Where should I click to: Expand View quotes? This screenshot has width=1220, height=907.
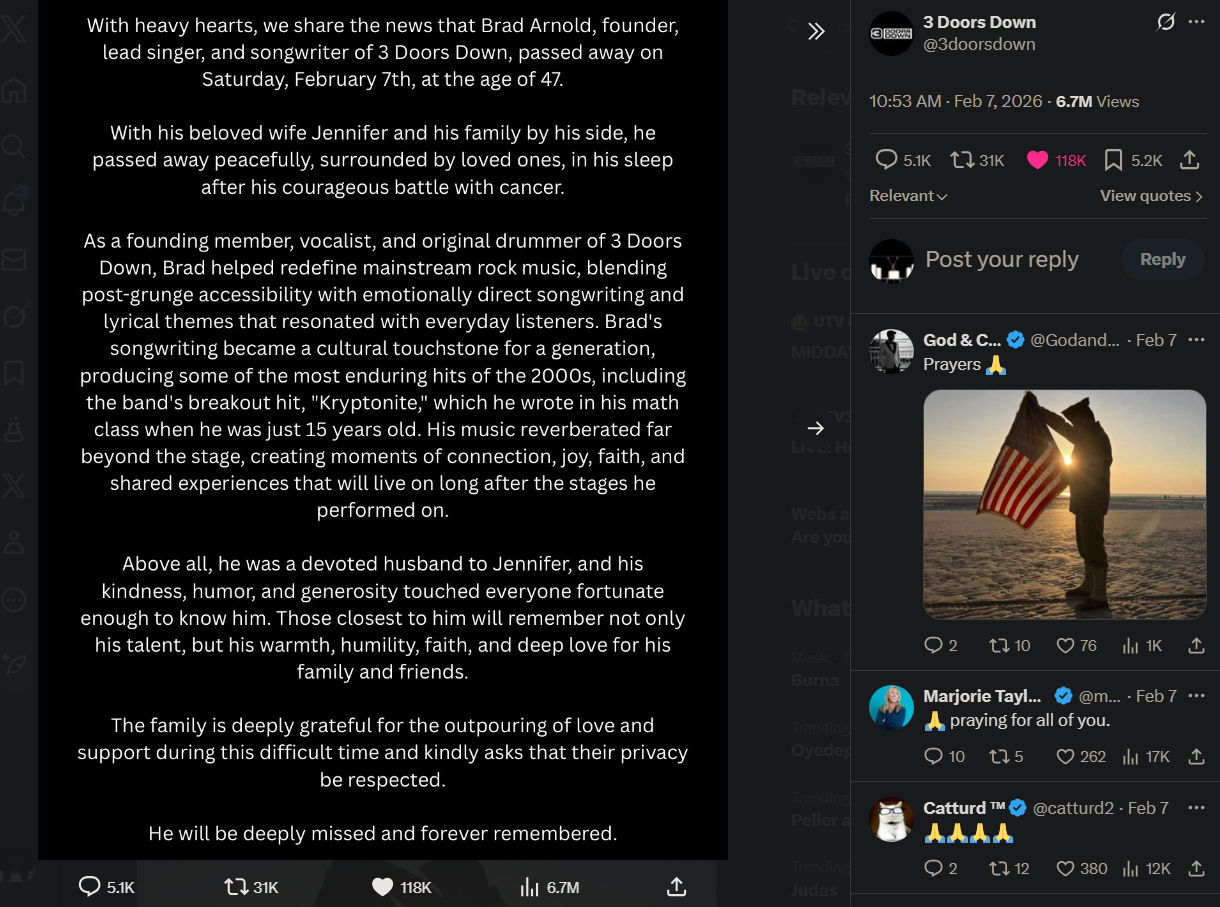(1151, 196)
